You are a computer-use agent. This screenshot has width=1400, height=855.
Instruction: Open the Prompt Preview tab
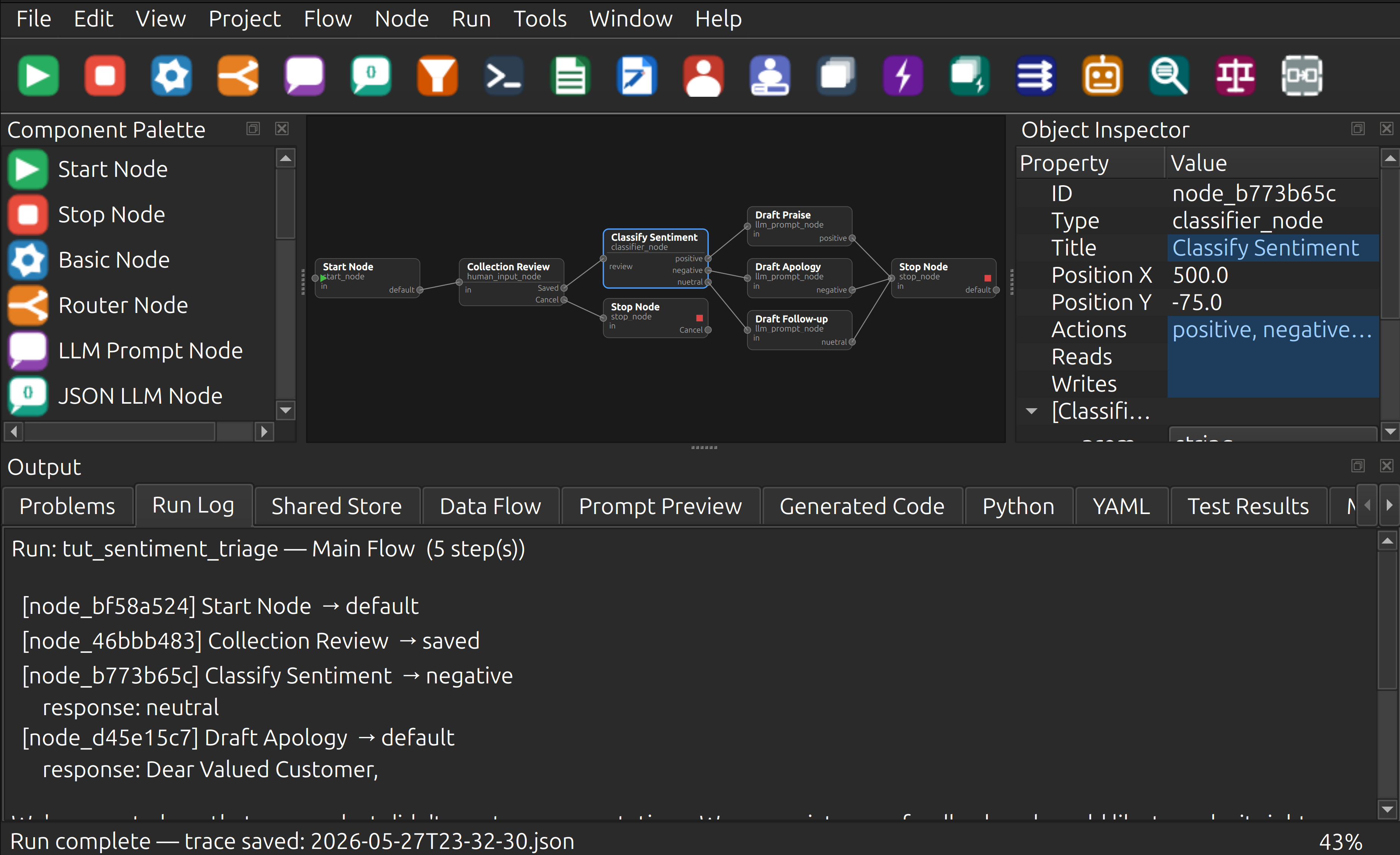click(660, 506)
